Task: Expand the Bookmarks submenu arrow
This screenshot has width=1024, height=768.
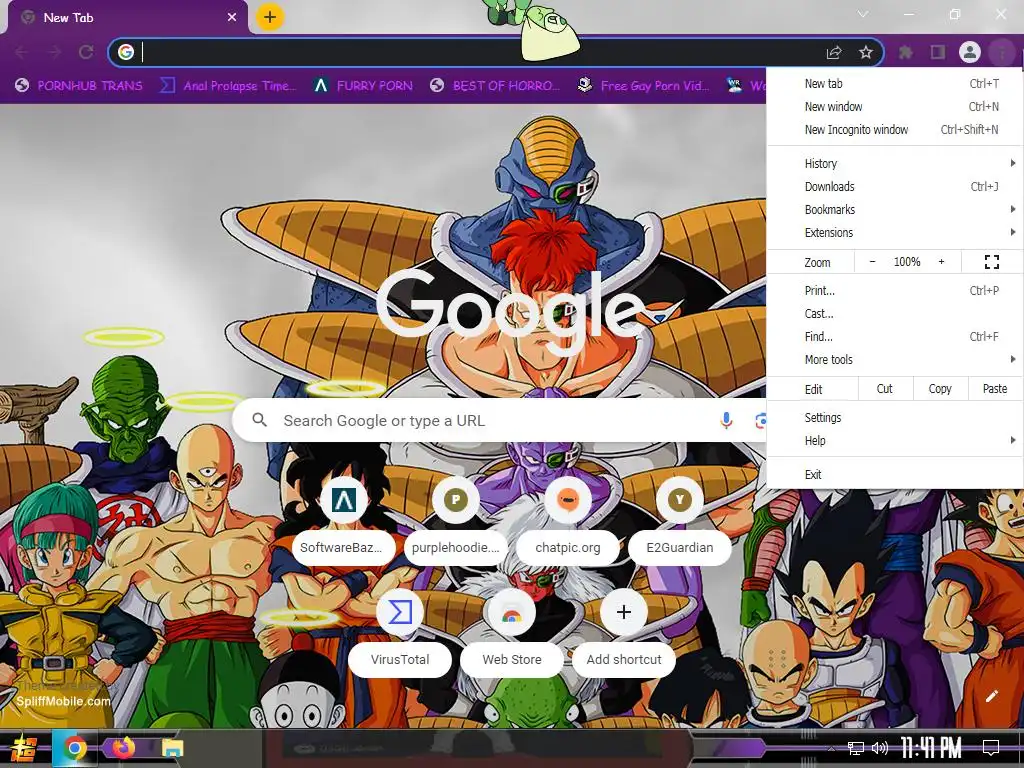Action: coord(1012,210)
